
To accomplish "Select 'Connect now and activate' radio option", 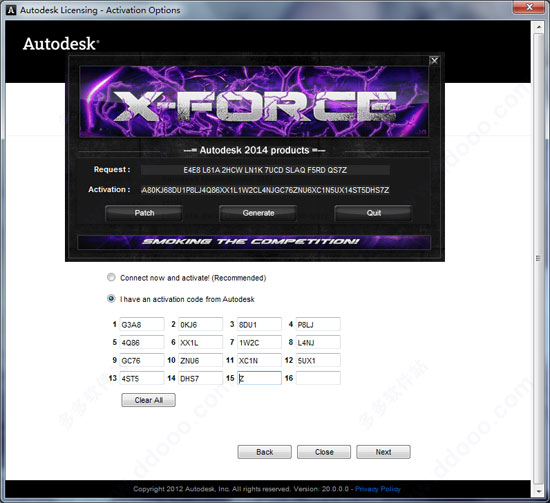I will pos(111,277).
